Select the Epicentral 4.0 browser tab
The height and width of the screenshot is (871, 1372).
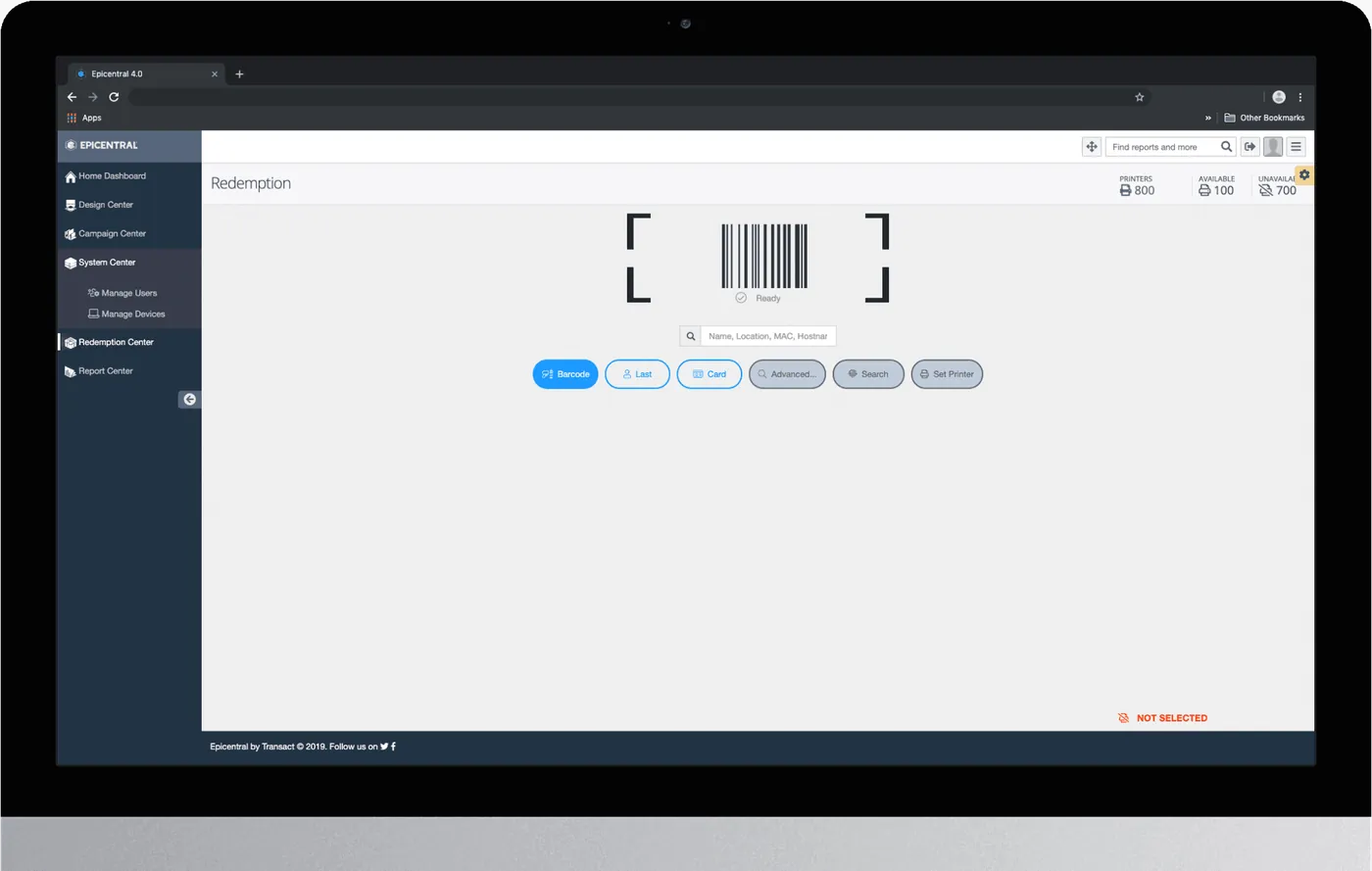click(x=146, y=73)
